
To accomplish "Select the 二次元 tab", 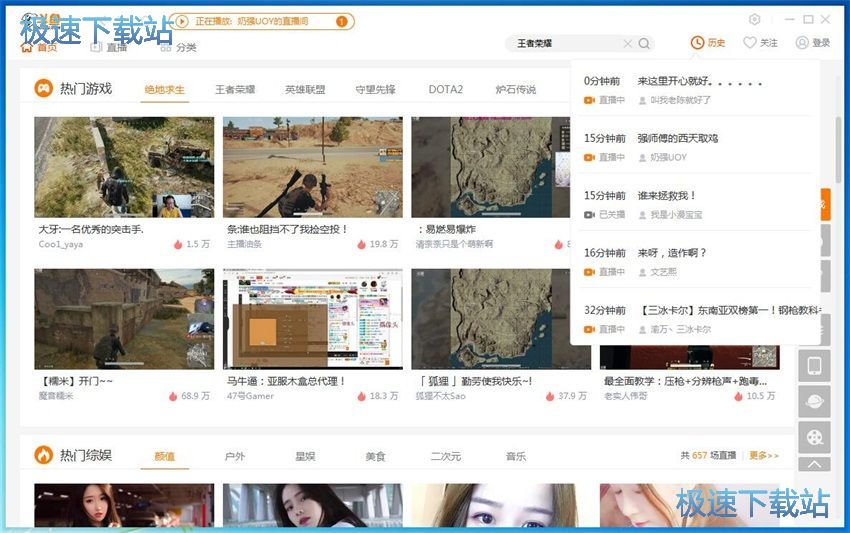I will (x=446, y=456).
